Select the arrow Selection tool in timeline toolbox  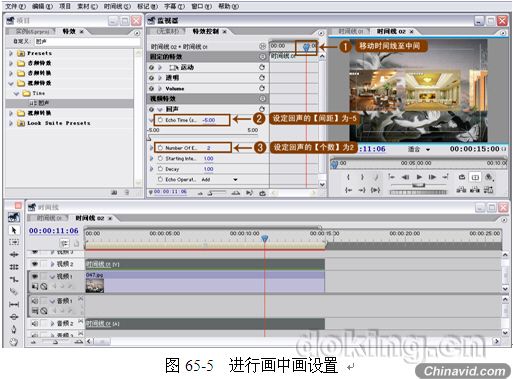(14, 230)
